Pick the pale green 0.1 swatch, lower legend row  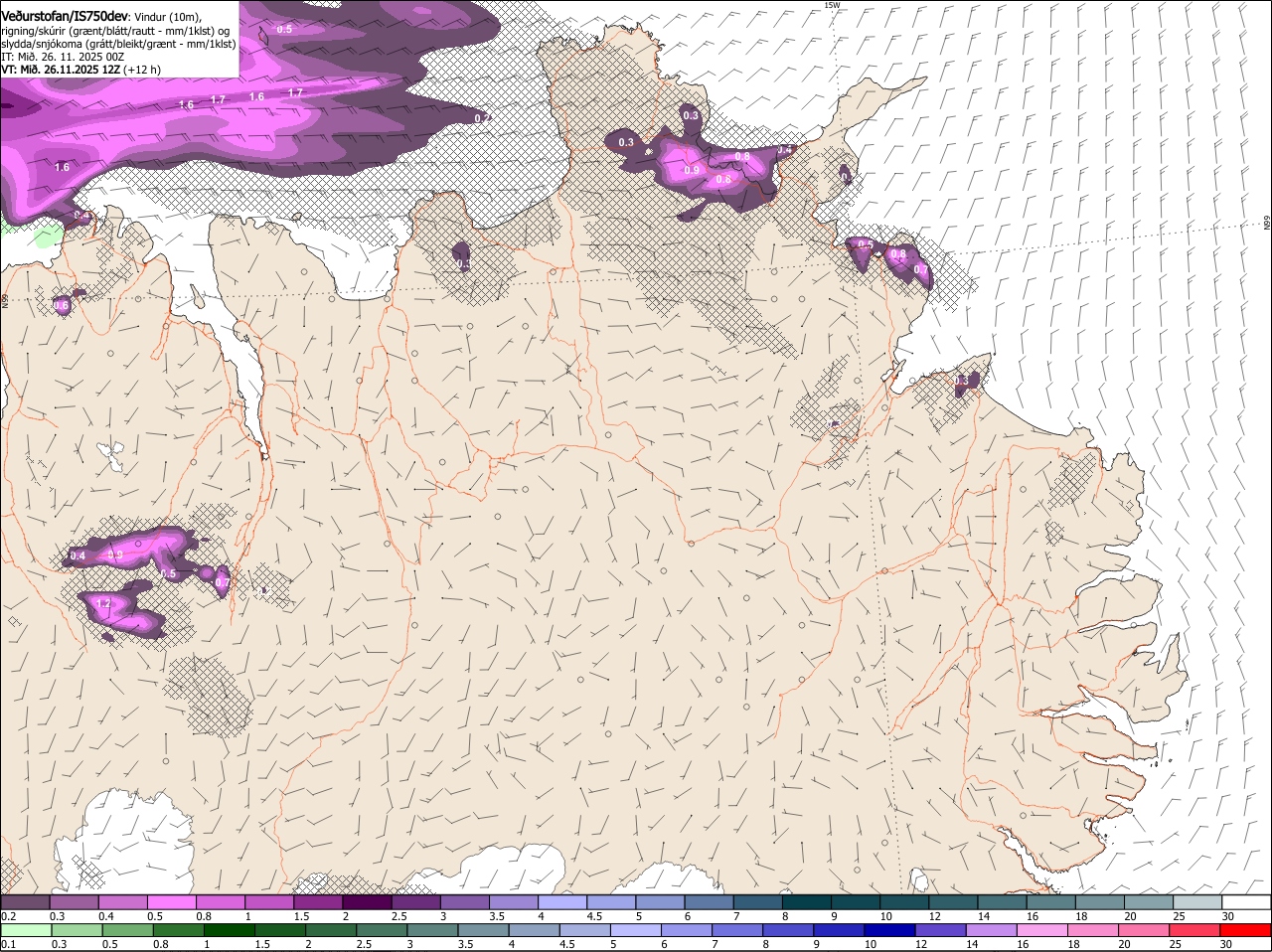pyautogui.click(x=26, y=930)
